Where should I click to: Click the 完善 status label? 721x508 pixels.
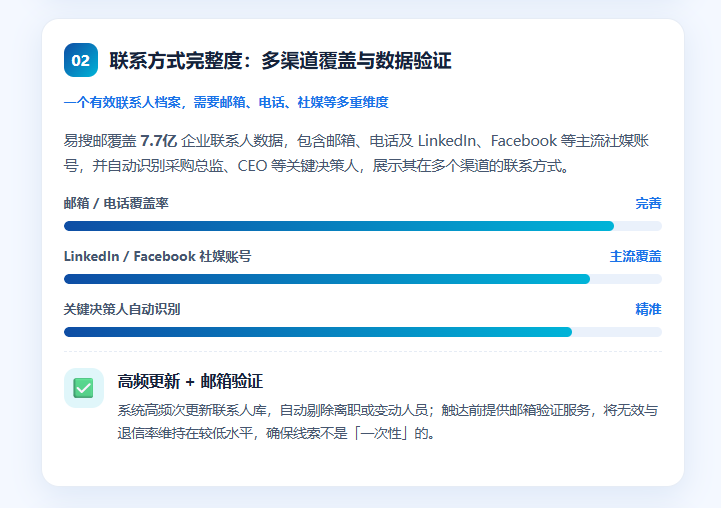tap(648, 203)
